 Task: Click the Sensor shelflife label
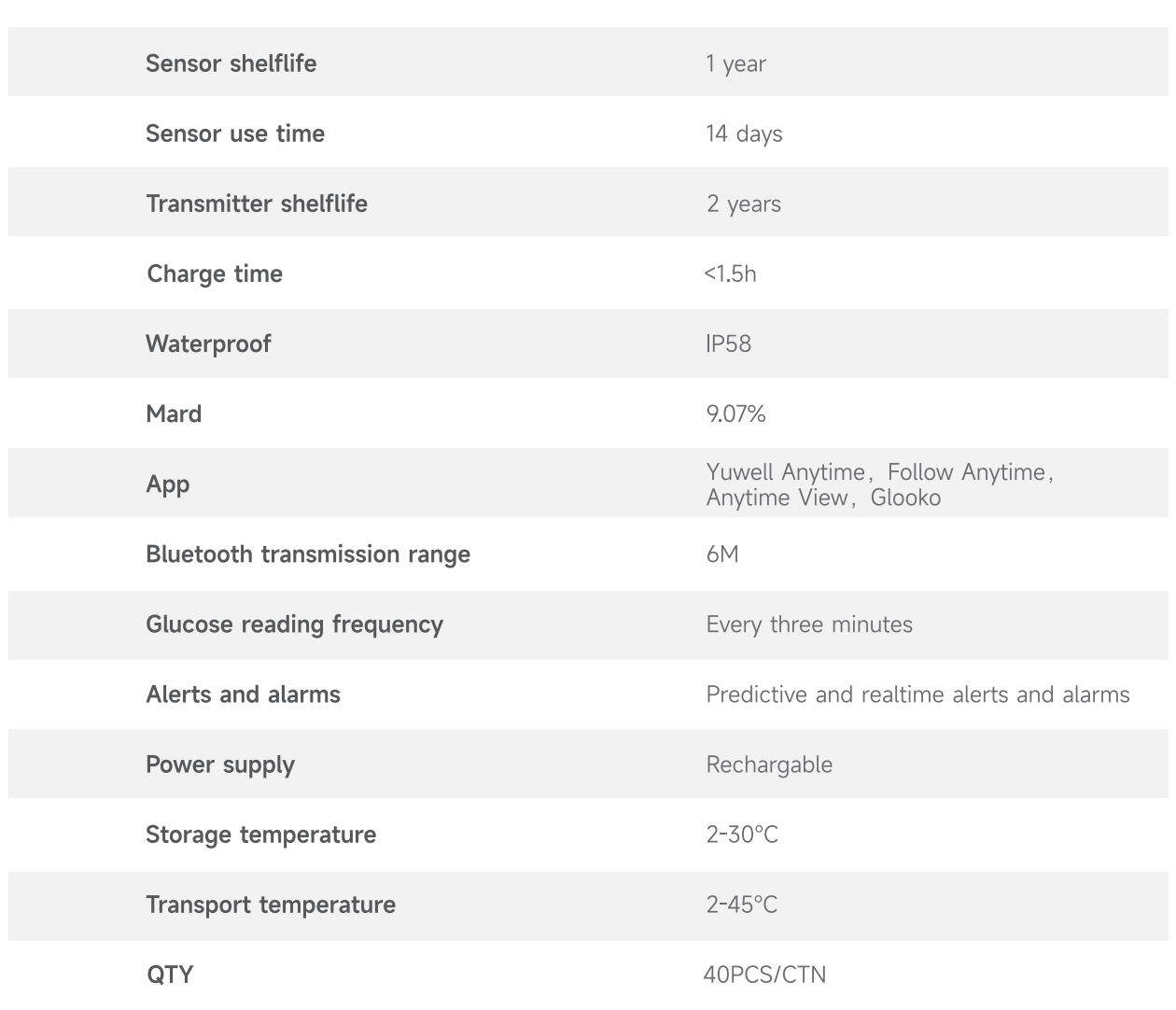point(231,63)
